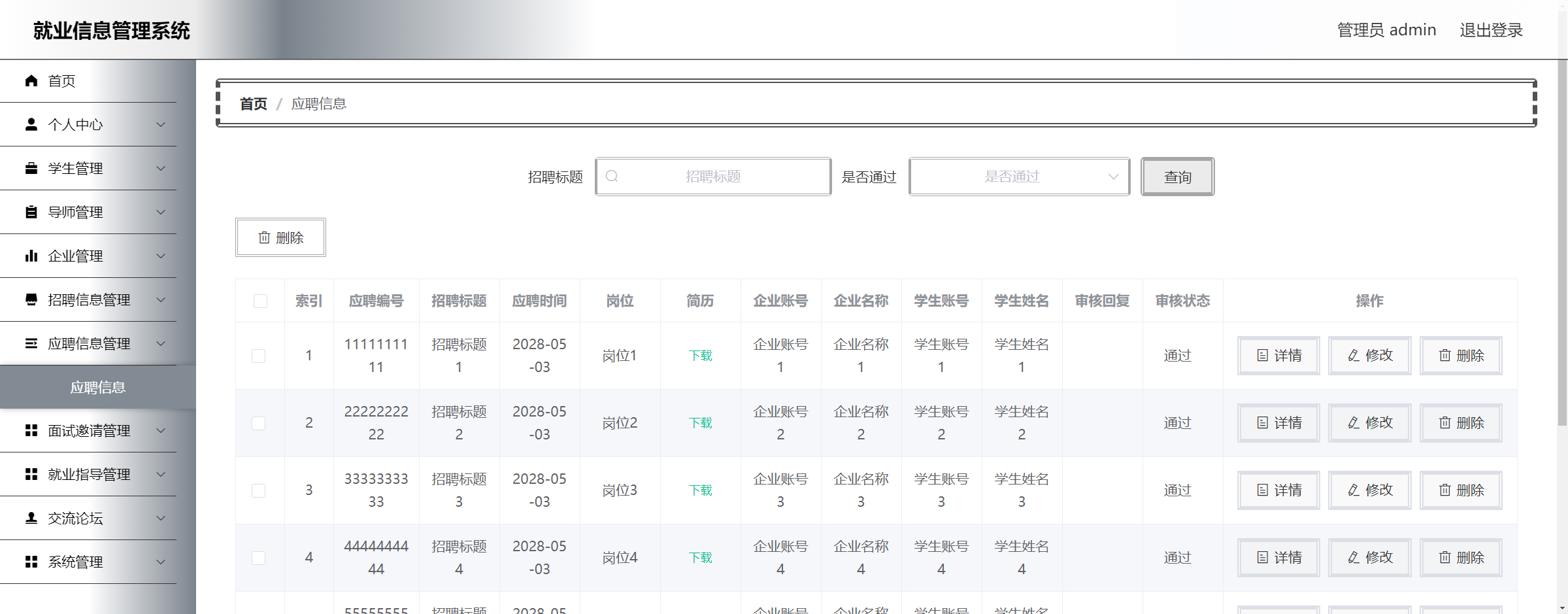Image resolution: width=1568 pixels, height=614 pixels.
Task: Click the document icon on row 4 详情
Action: [1263, 557]
